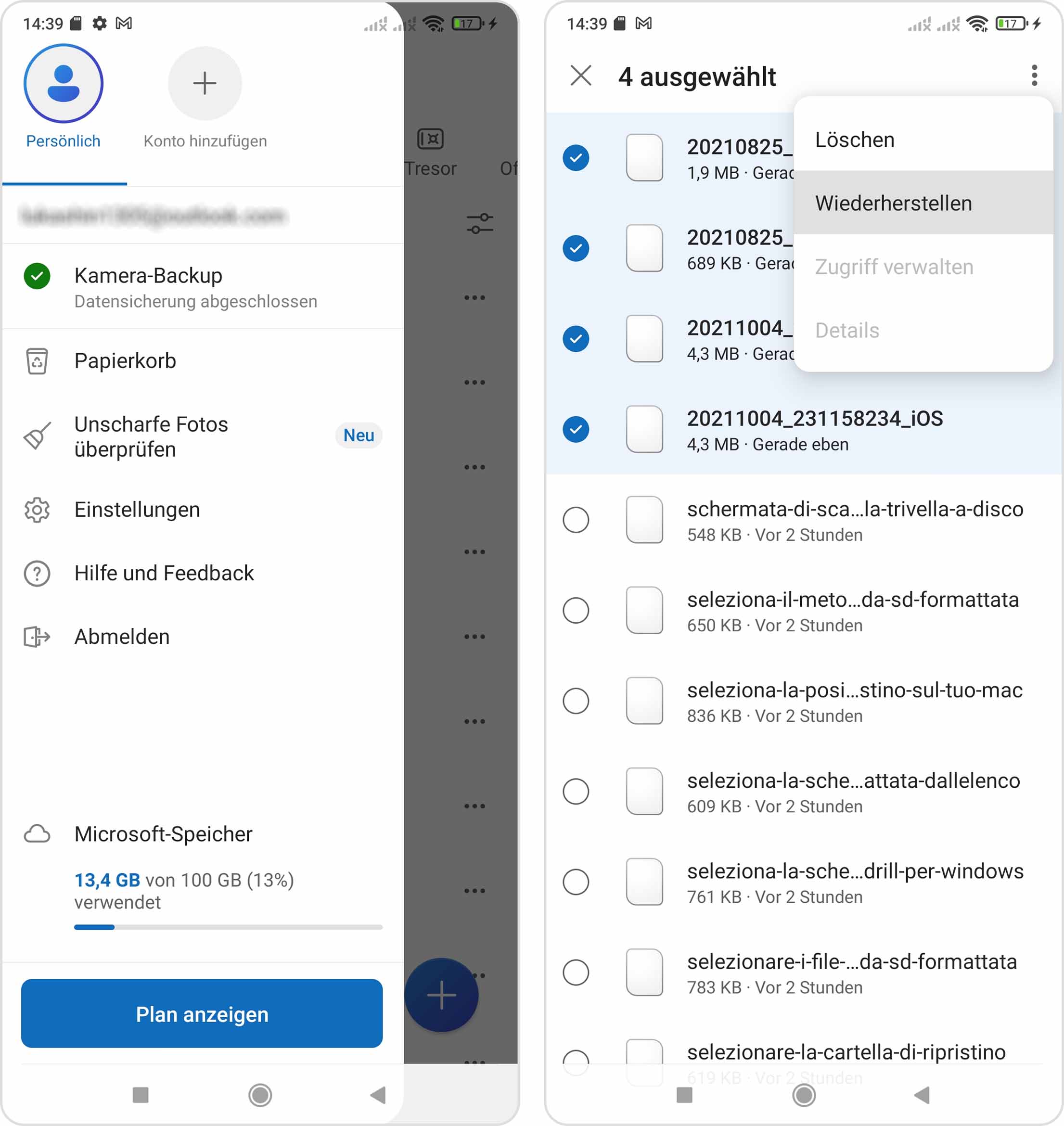
Task: Tap the file name seleziona-la-sche…attata-dallelenco
Action: 854,781
